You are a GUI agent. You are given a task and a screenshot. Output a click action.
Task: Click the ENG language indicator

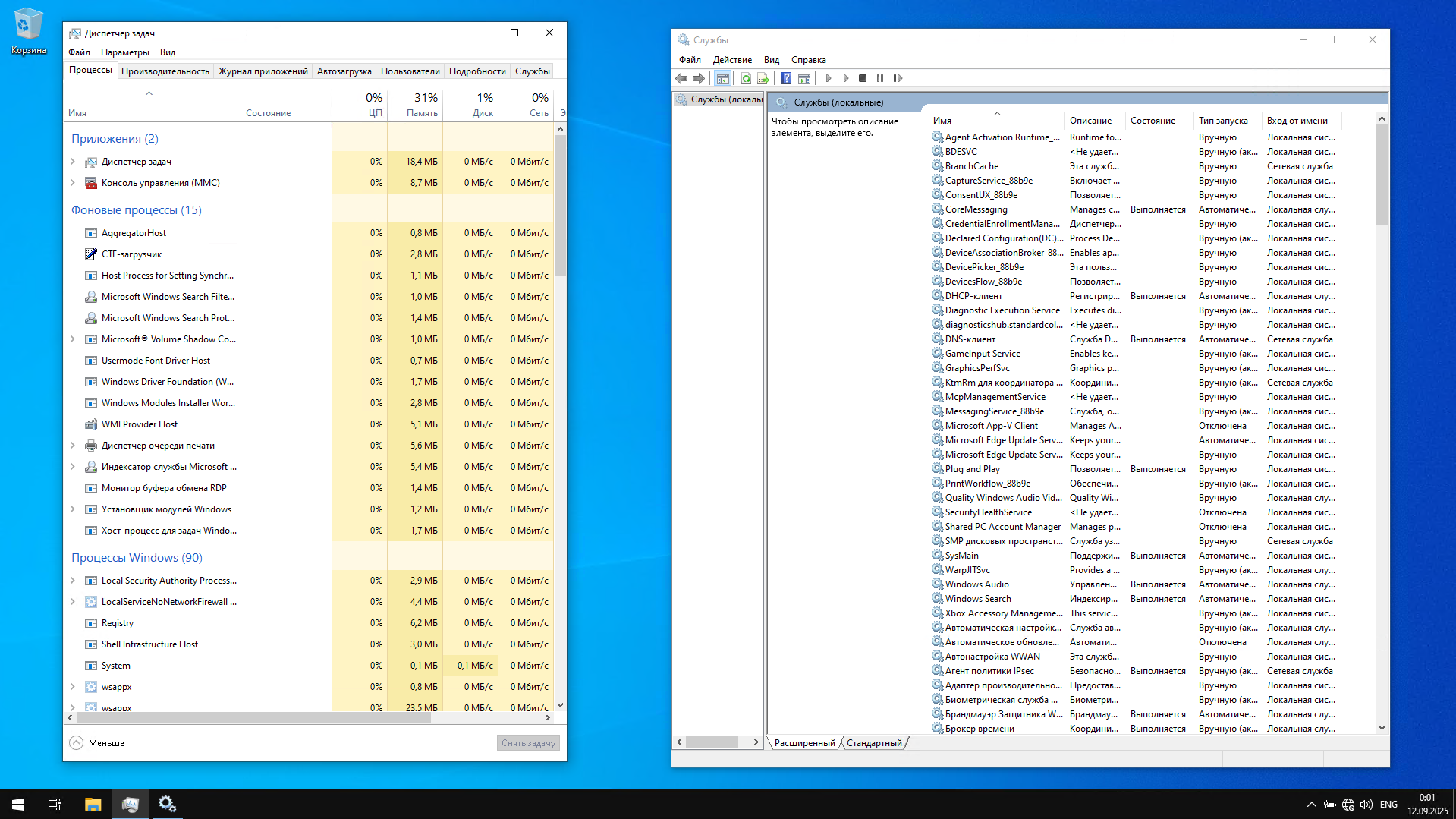(x=1388, y=805)
